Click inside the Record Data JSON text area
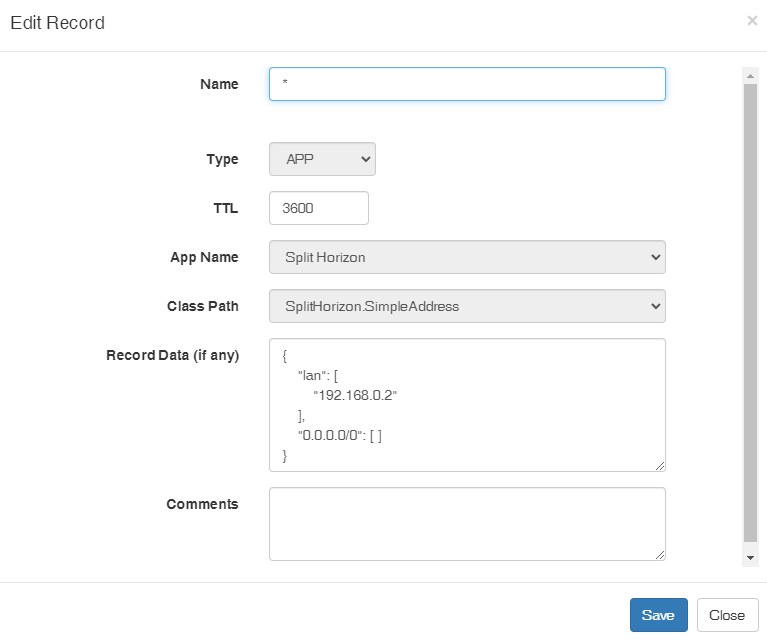Viewport: 767px width, 640px height. (x=467, y=405)
